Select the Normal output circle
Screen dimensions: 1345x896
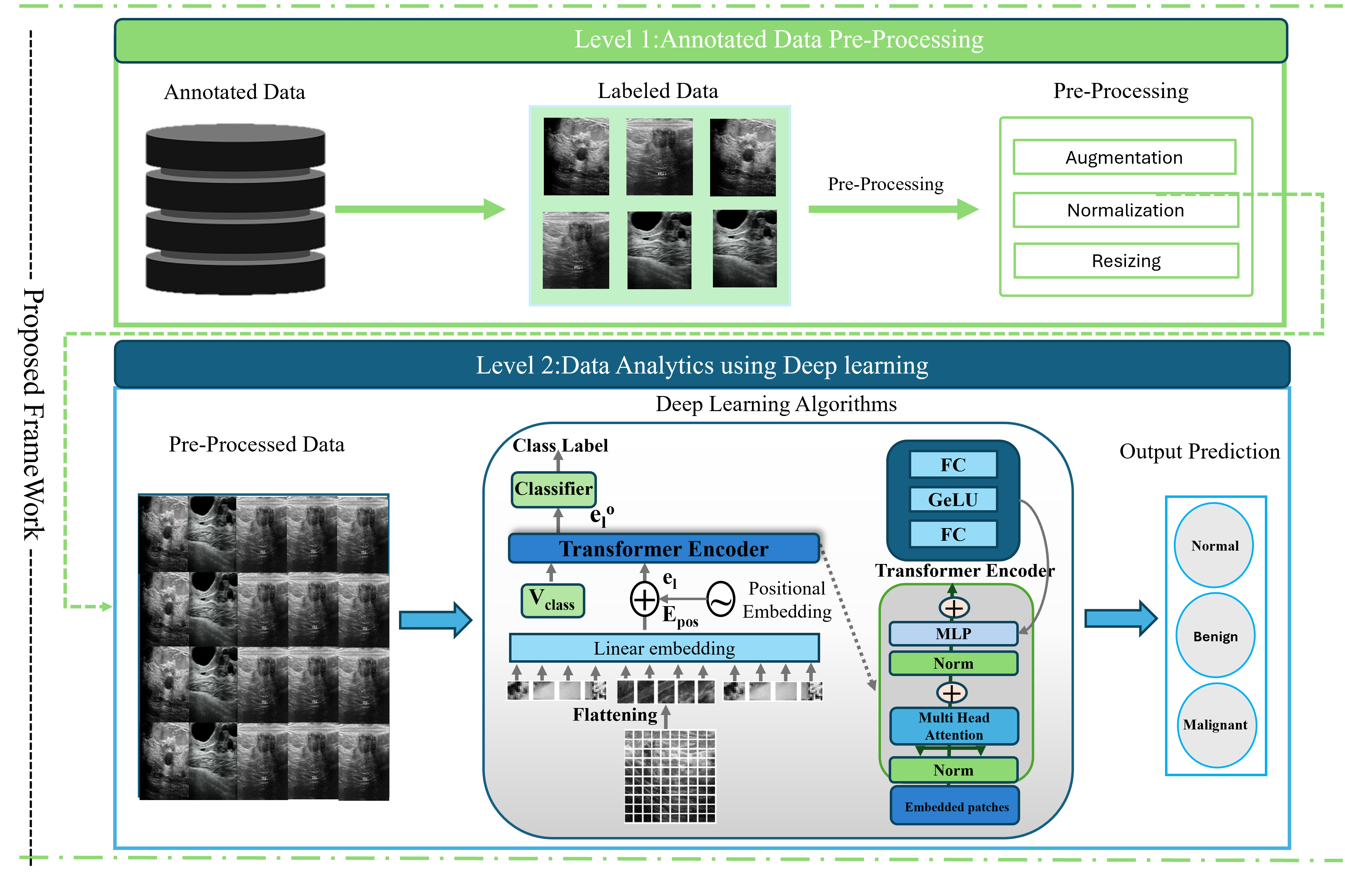tap(1214, 545)
